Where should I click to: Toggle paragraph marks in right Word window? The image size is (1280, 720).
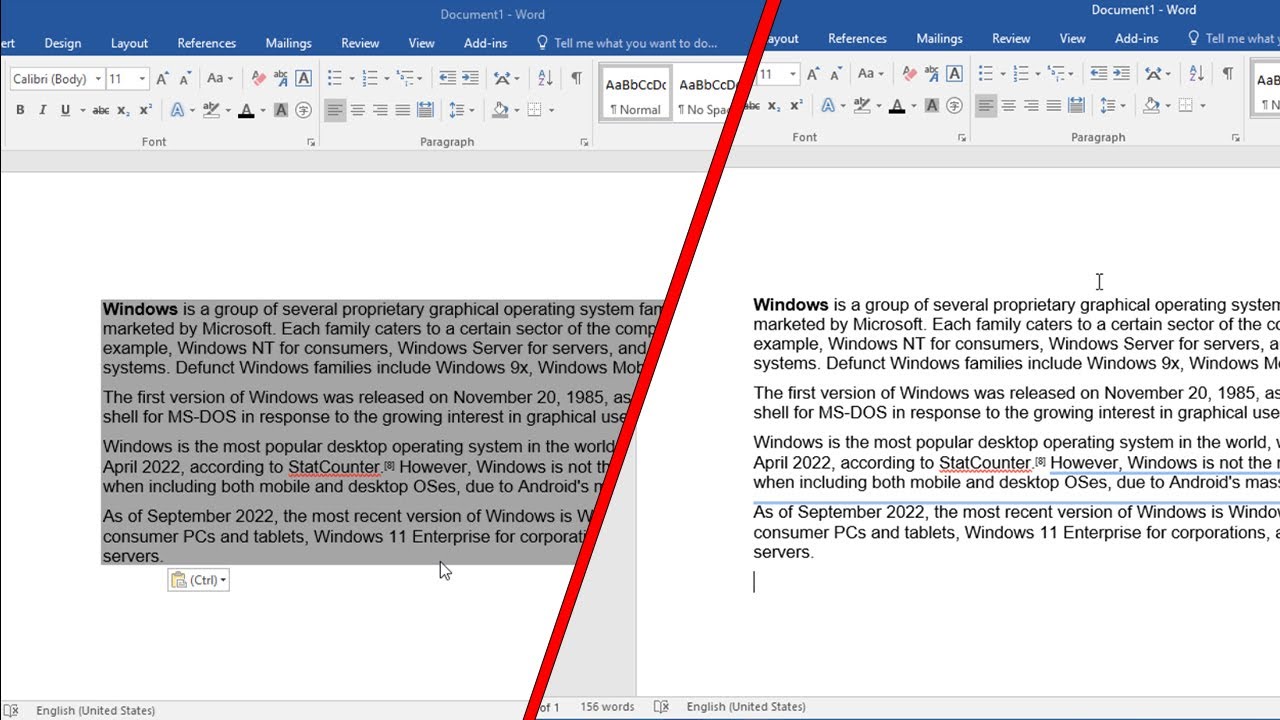coord(1227,74)
